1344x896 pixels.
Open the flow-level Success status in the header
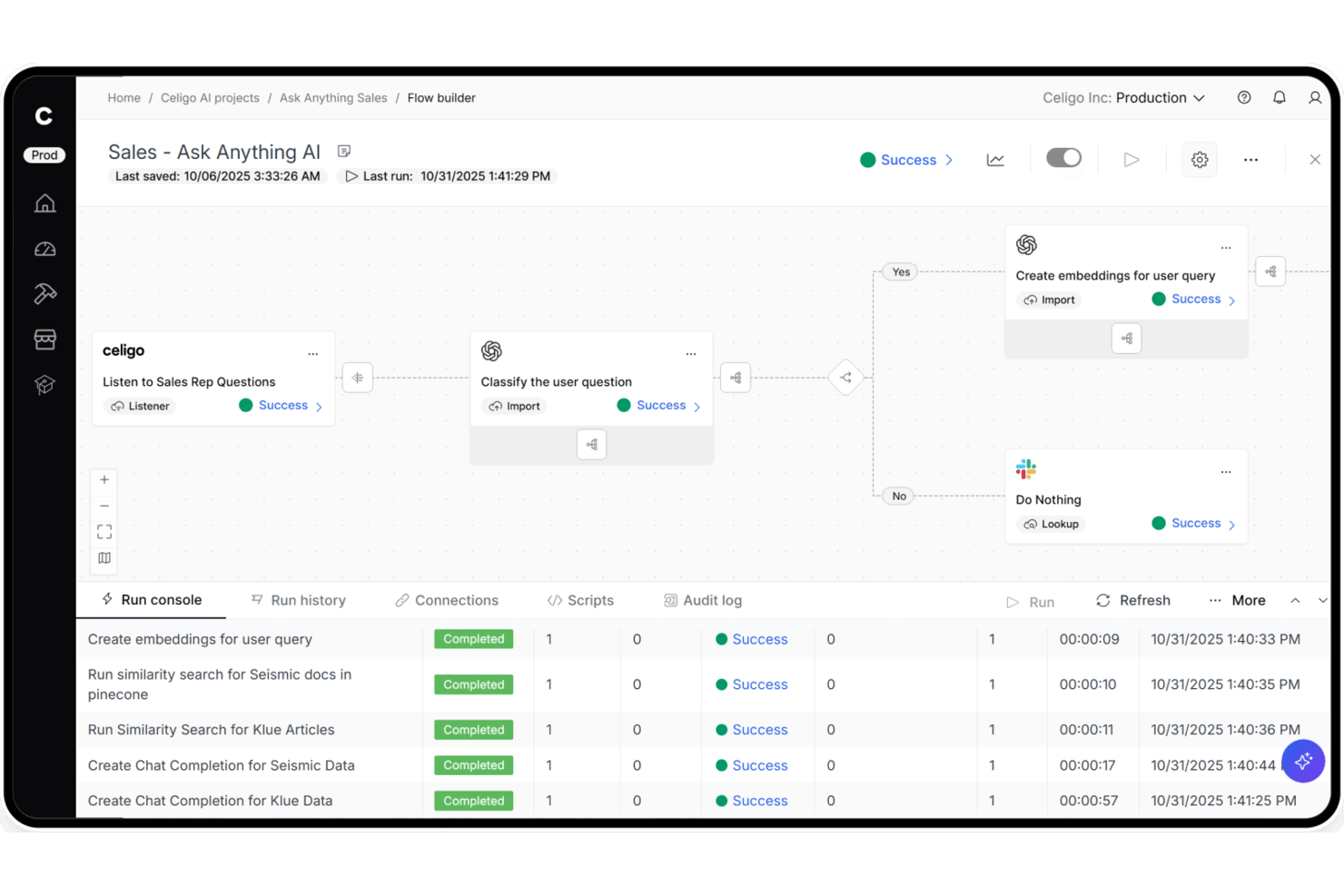[x=906, y=160]
